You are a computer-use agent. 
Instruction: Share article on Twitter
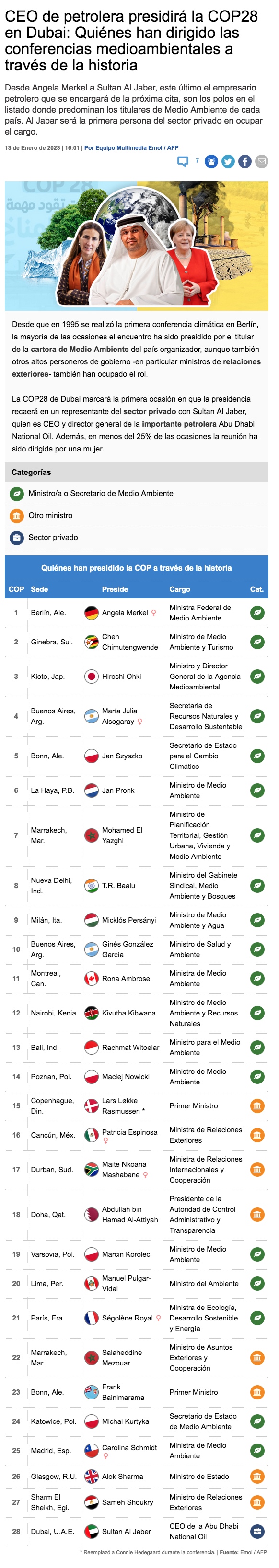(229, 161)
